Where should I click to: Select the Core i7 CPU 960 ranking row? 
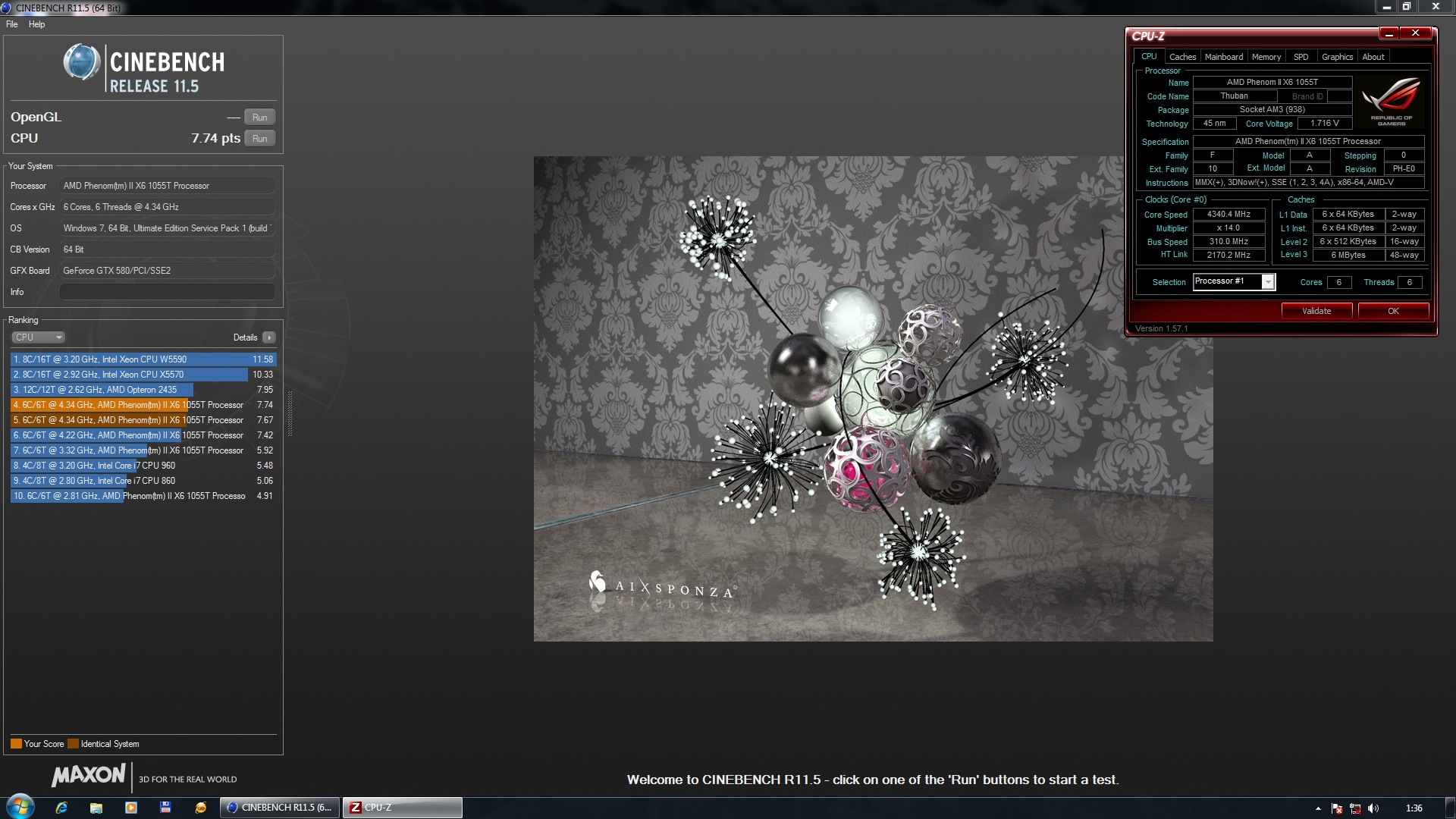pos(143,466)
